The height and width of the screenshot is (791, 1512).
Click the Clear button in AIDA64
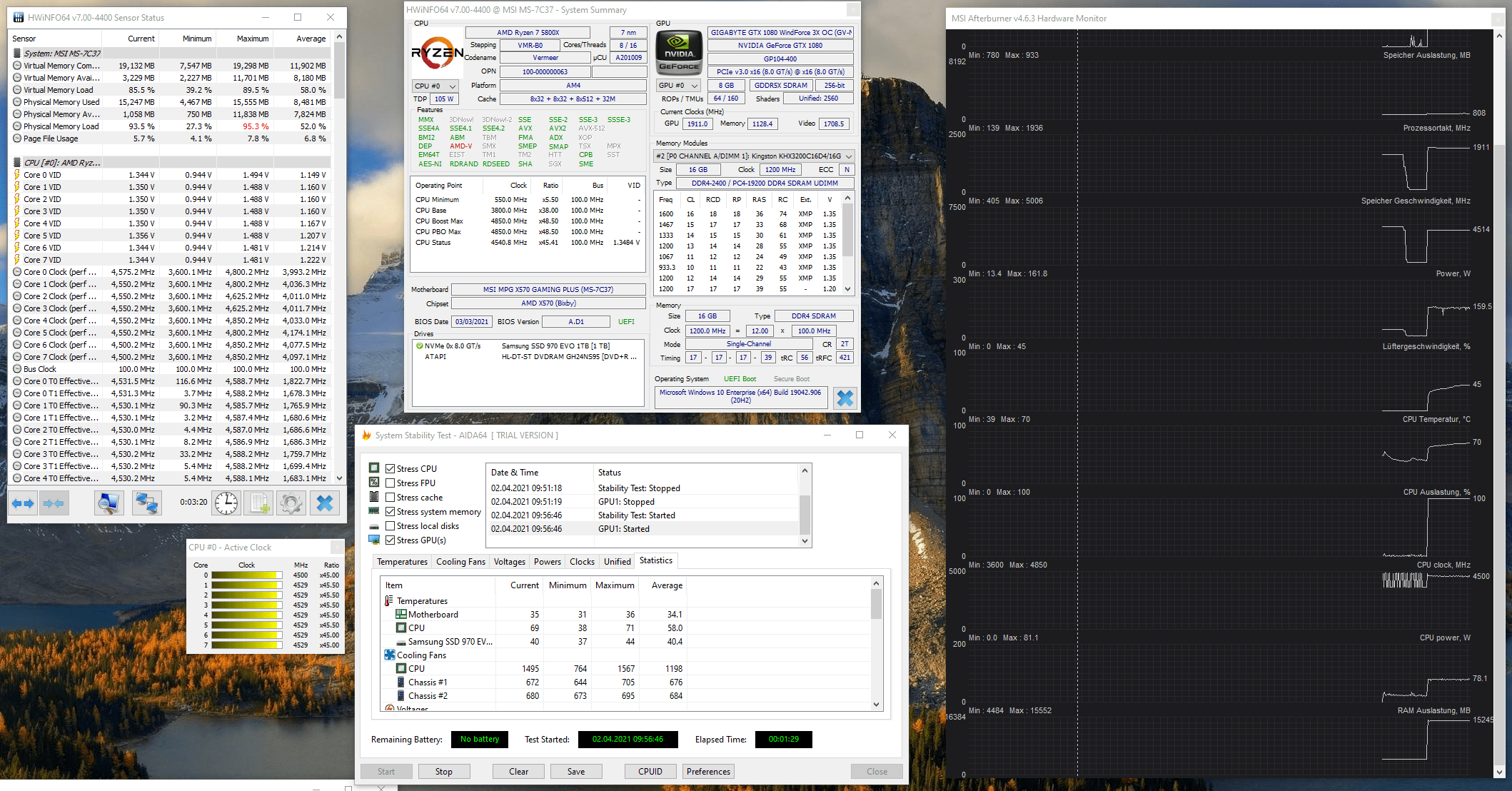519,771
